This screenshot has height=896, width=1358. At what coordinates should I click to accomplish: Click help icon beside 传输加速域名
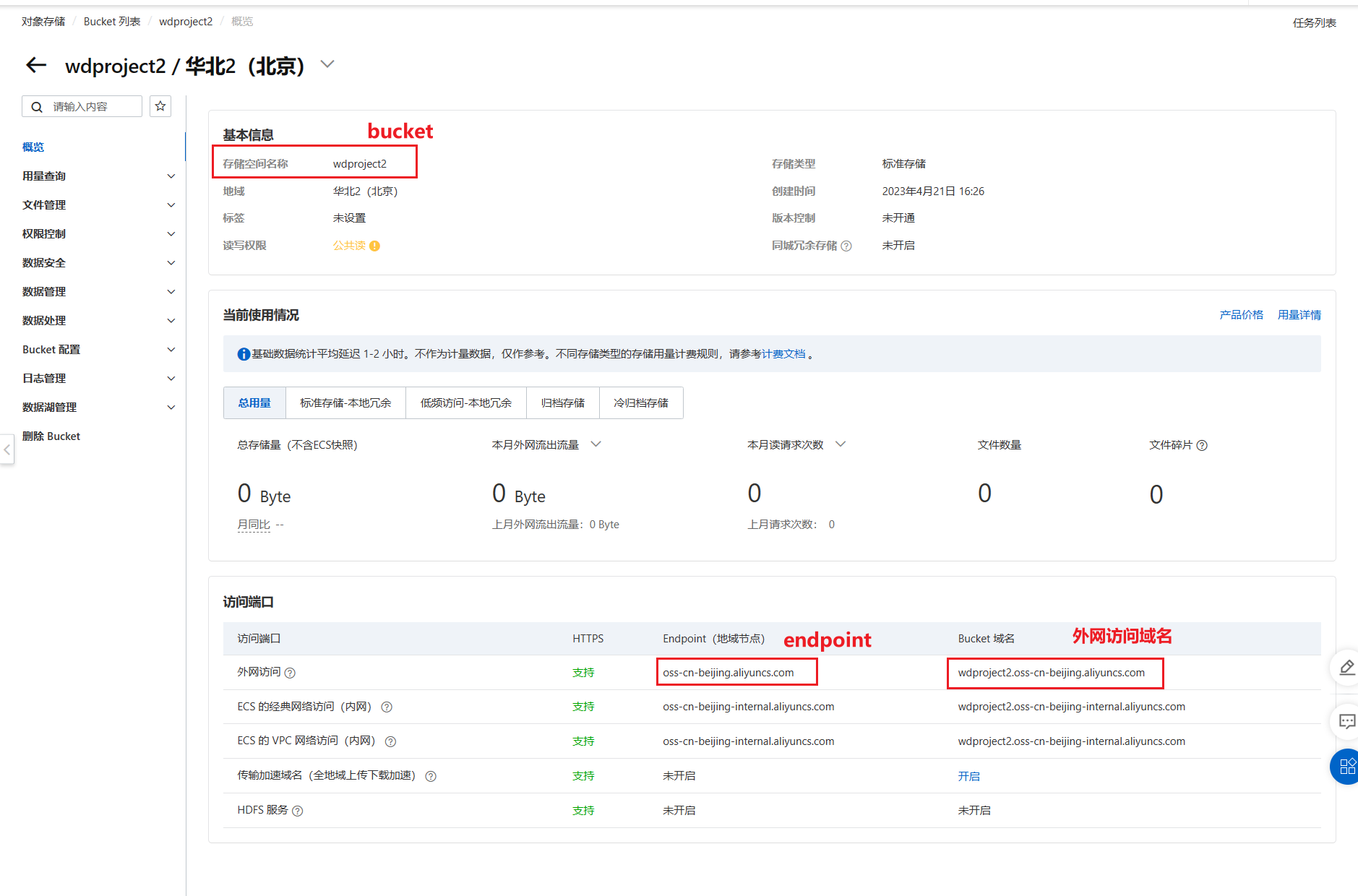(431, 776)
